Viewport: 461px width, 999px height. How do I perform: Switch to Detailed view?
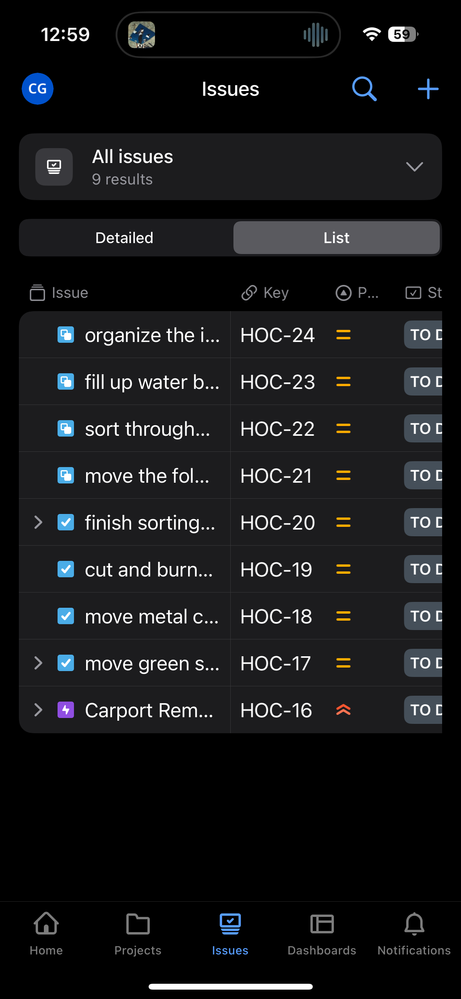[x=125, y=238]
